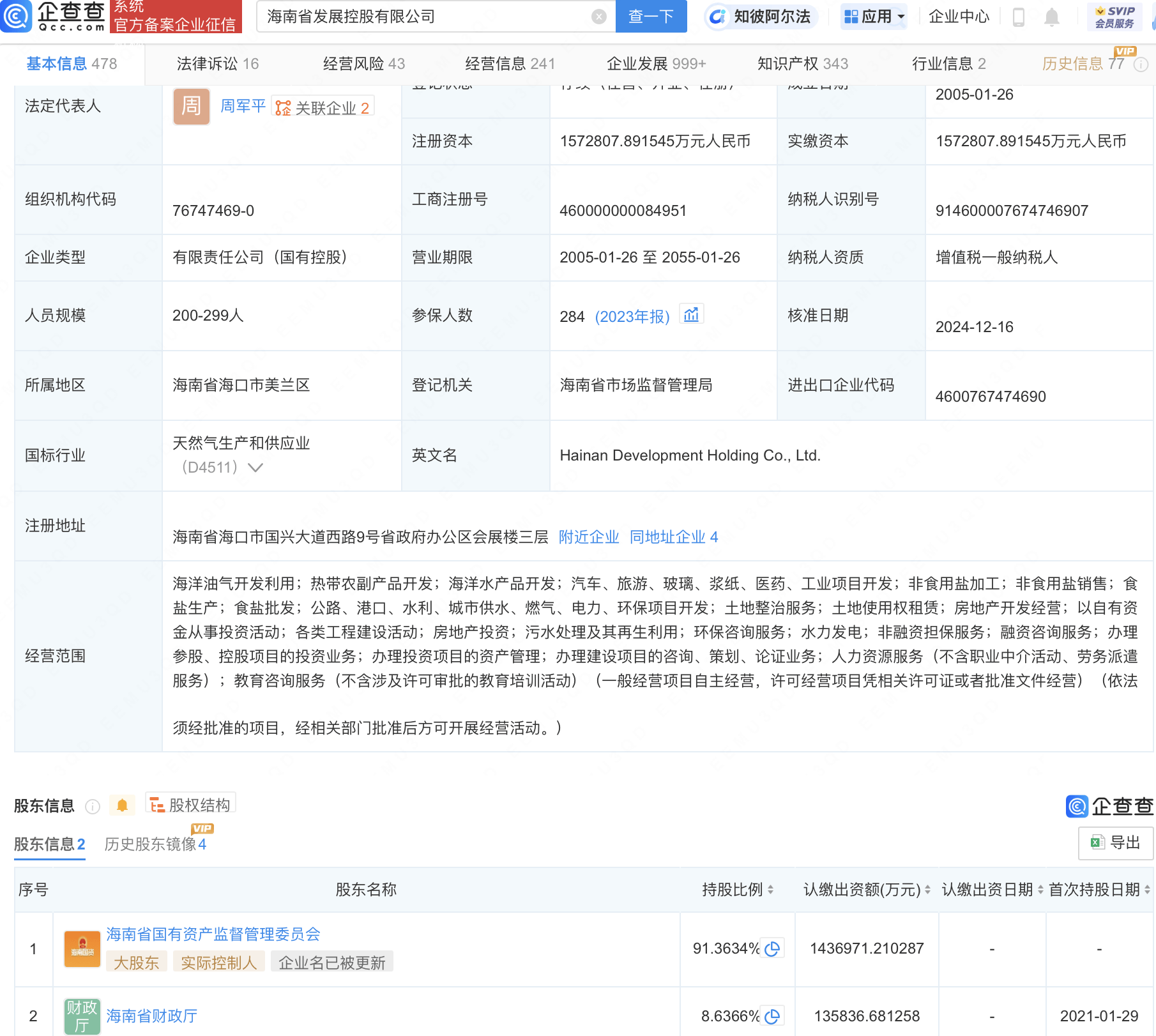Open 海南省财政厅 shareholder link
The width and height of the screenshot is (1156, 1036).
point(151,1016)
